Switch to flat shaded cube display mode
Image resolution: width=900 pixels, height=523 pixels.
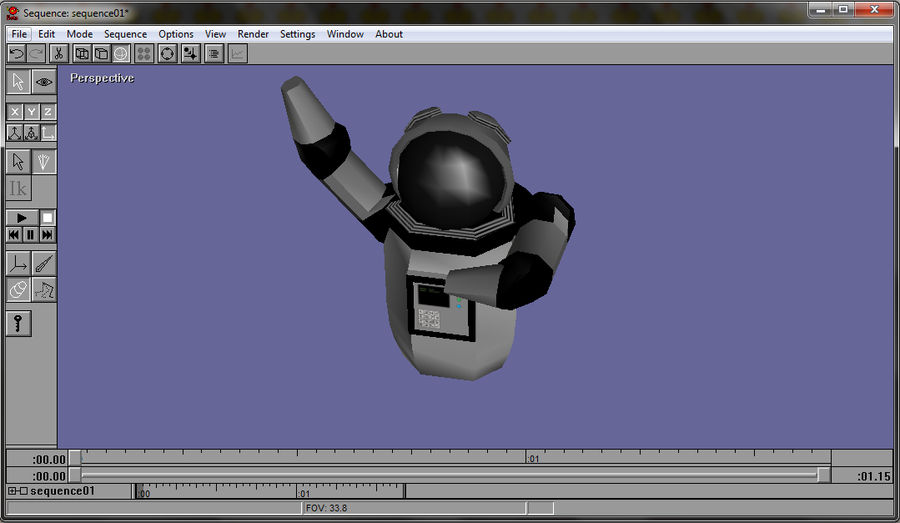(101, 54)
